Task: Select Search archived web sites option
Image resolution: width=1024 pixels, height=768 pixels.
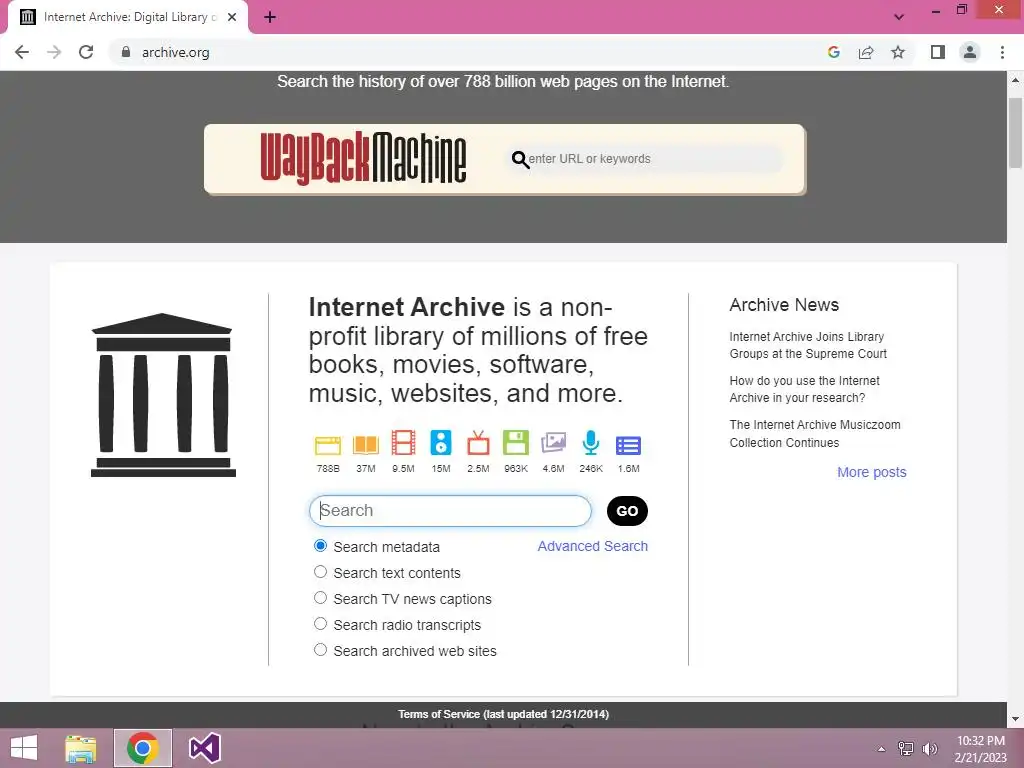Action: [x=320, y=650]
